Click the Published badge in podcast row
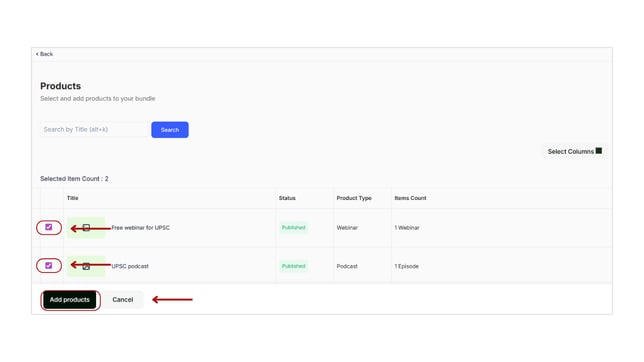Screen dimensions: 644x362 (x=294, y=266)
